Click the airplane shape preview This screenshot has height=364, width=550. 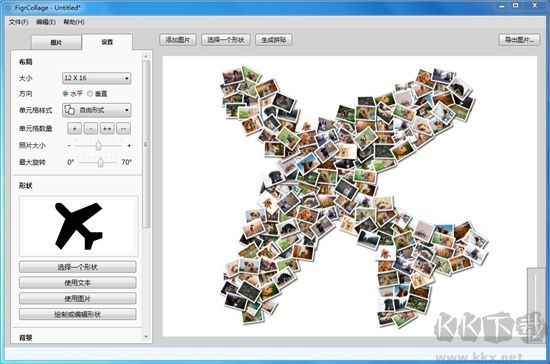click(79, 226)
